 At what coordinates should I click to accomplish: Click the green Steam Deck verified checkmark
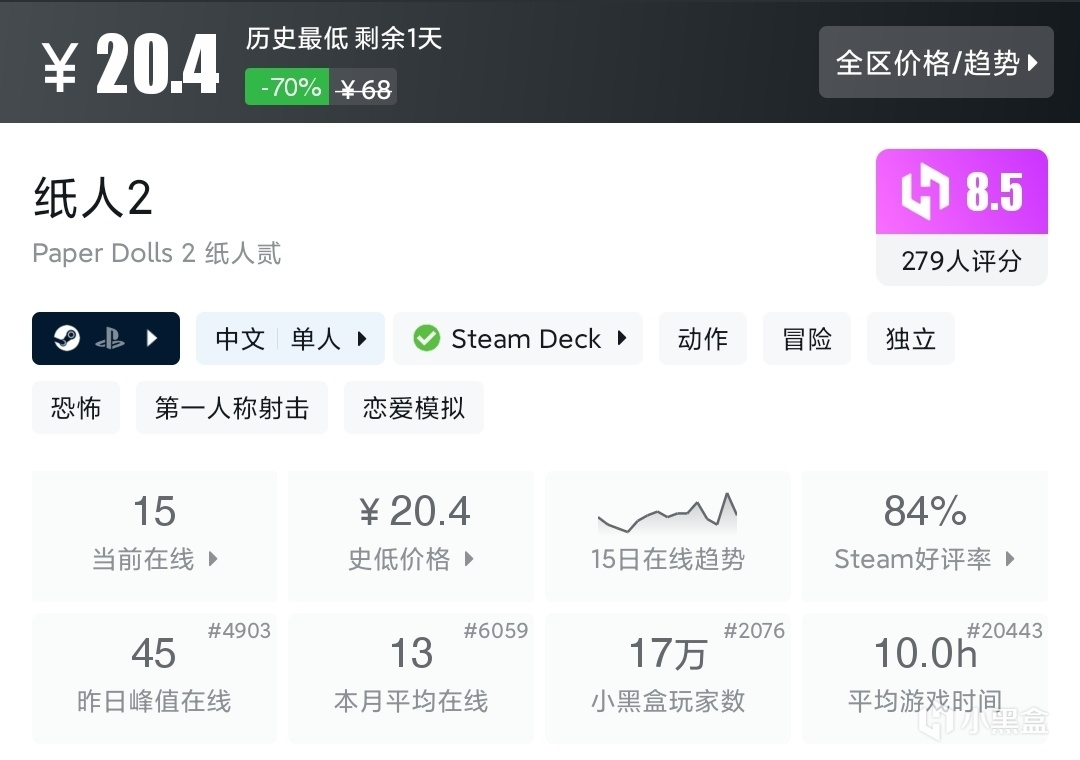426,339
